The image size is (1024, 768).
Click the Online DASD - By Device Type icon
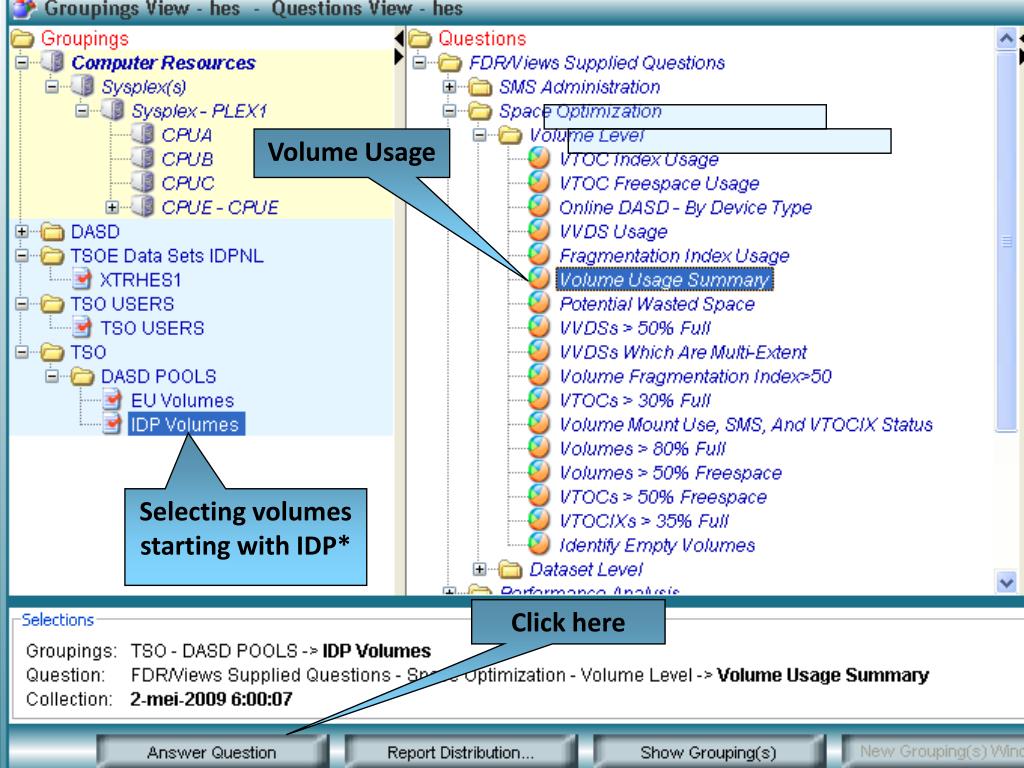point(539,206)
